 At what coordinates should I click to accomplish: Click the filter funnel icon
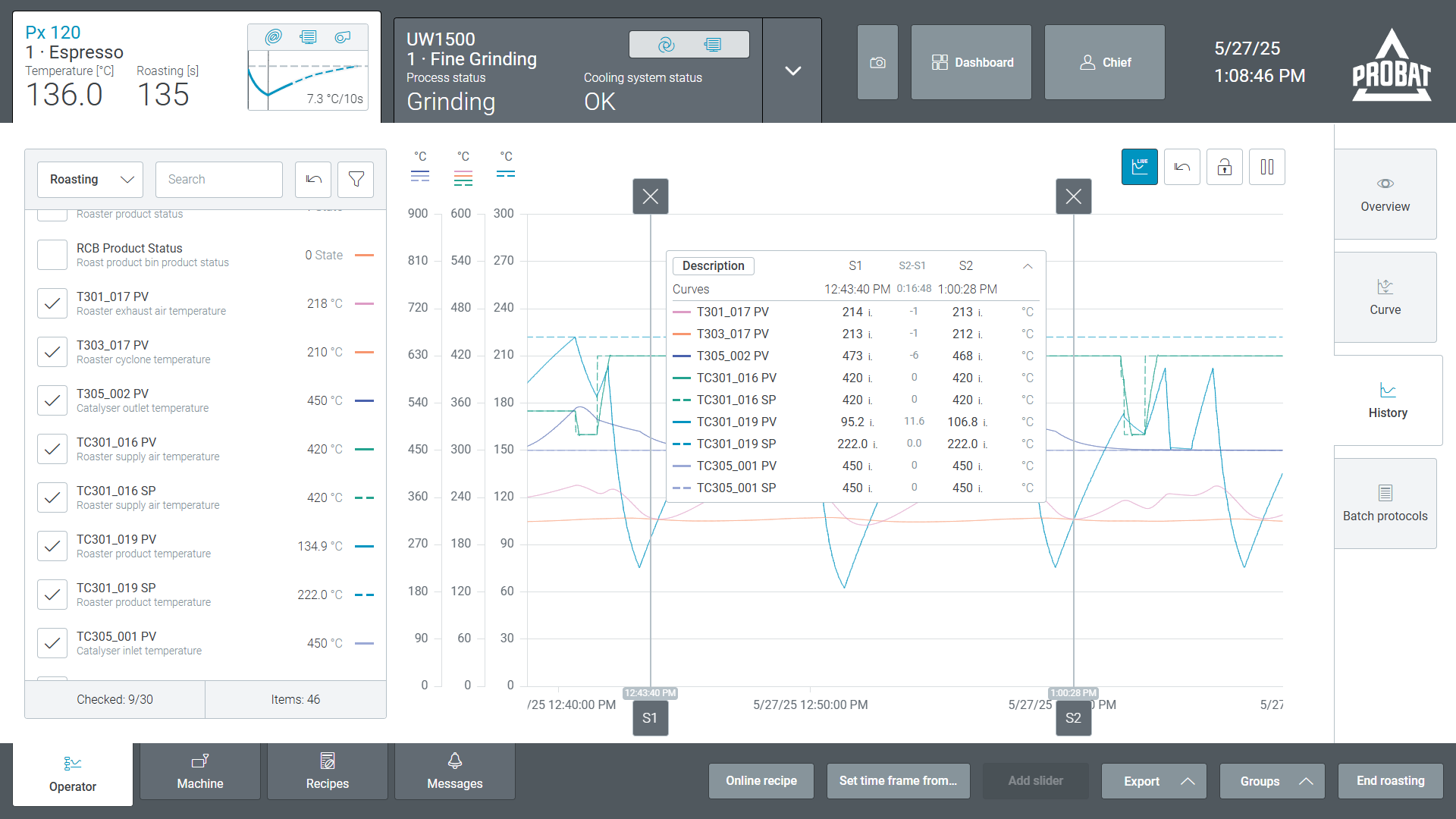click(x=356, y=180)
